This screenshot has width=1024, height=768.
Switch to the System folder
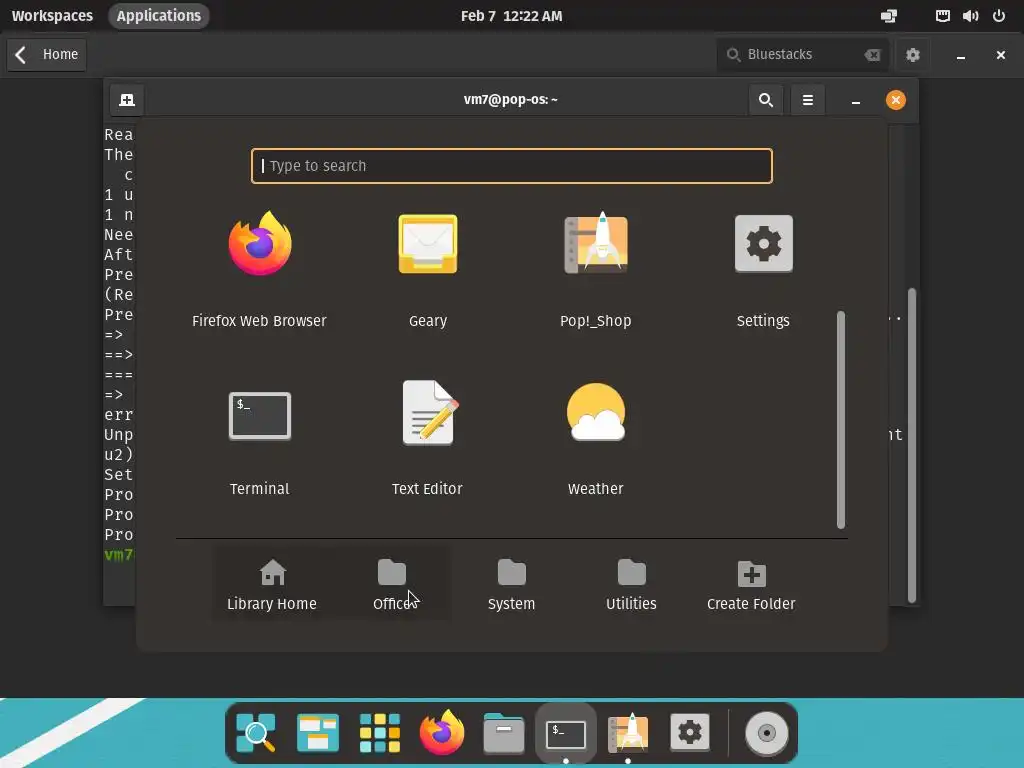511,584
